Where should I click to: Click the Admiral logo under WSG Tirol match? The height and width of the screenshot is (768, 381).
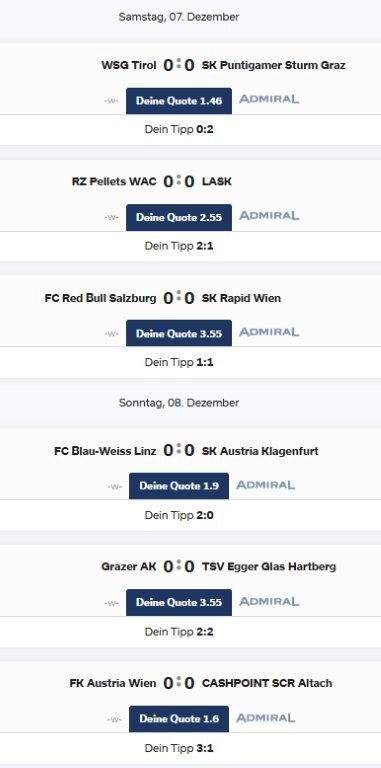[x=269, y=99]
